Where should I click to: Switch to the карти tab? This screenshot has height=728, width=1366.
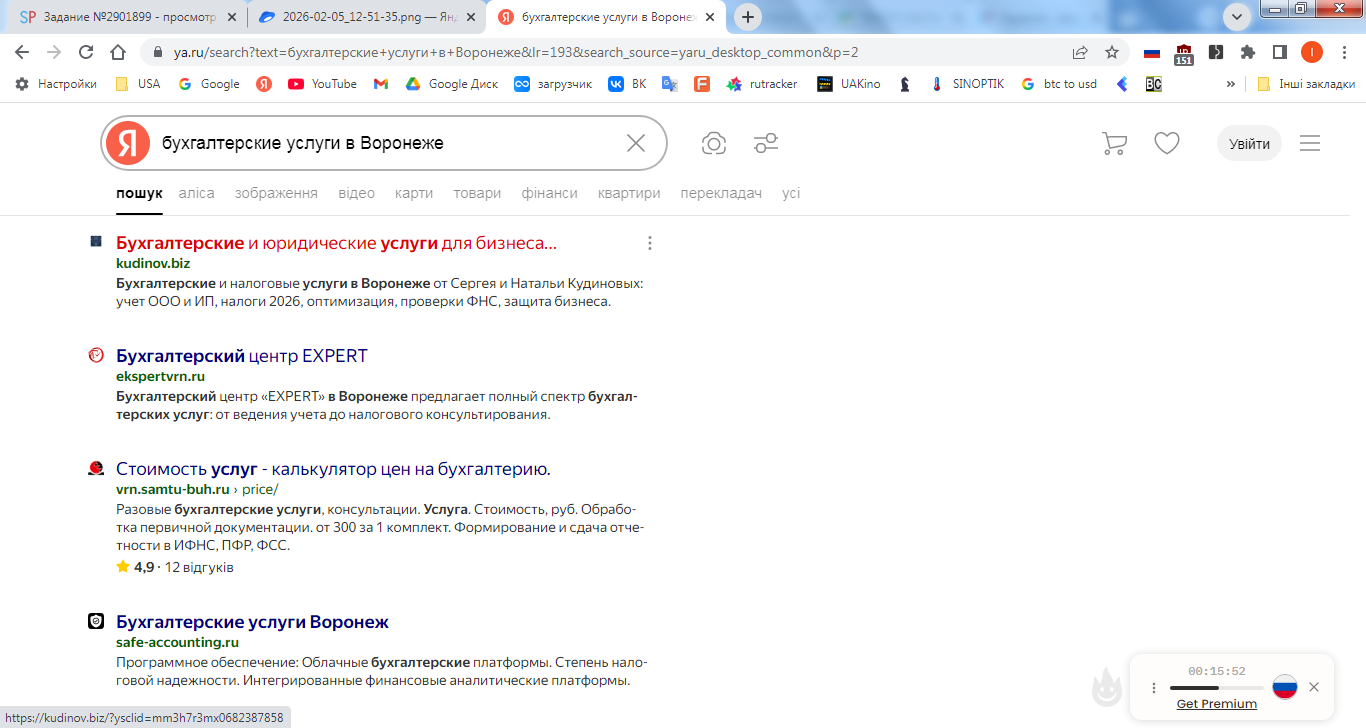point(414,193)
